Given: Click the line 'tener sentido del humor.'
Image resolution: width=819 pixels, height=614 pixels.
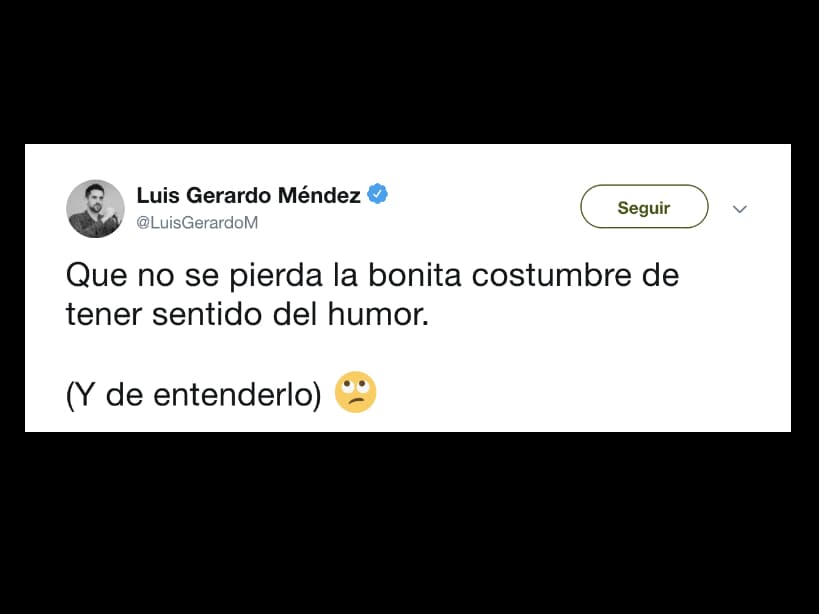Looking at the screenshot, I should [x=247, y=314].
